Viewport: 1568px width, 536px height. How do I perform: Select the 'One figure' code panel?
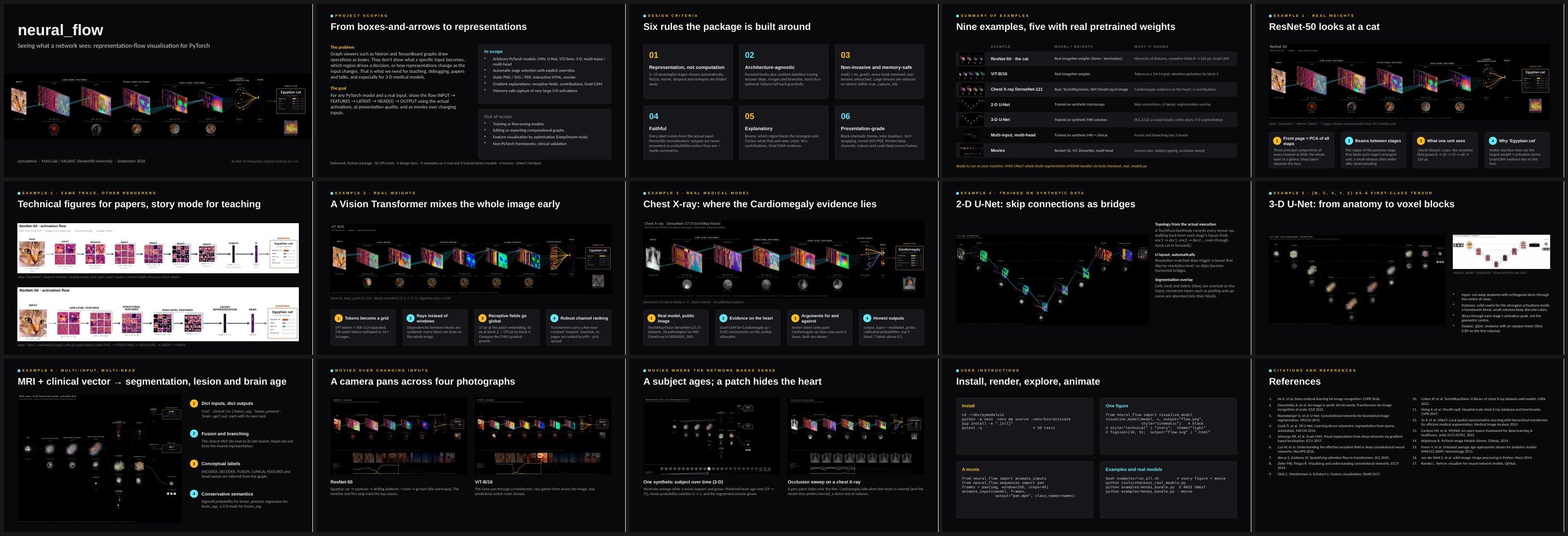point(1168,426)
